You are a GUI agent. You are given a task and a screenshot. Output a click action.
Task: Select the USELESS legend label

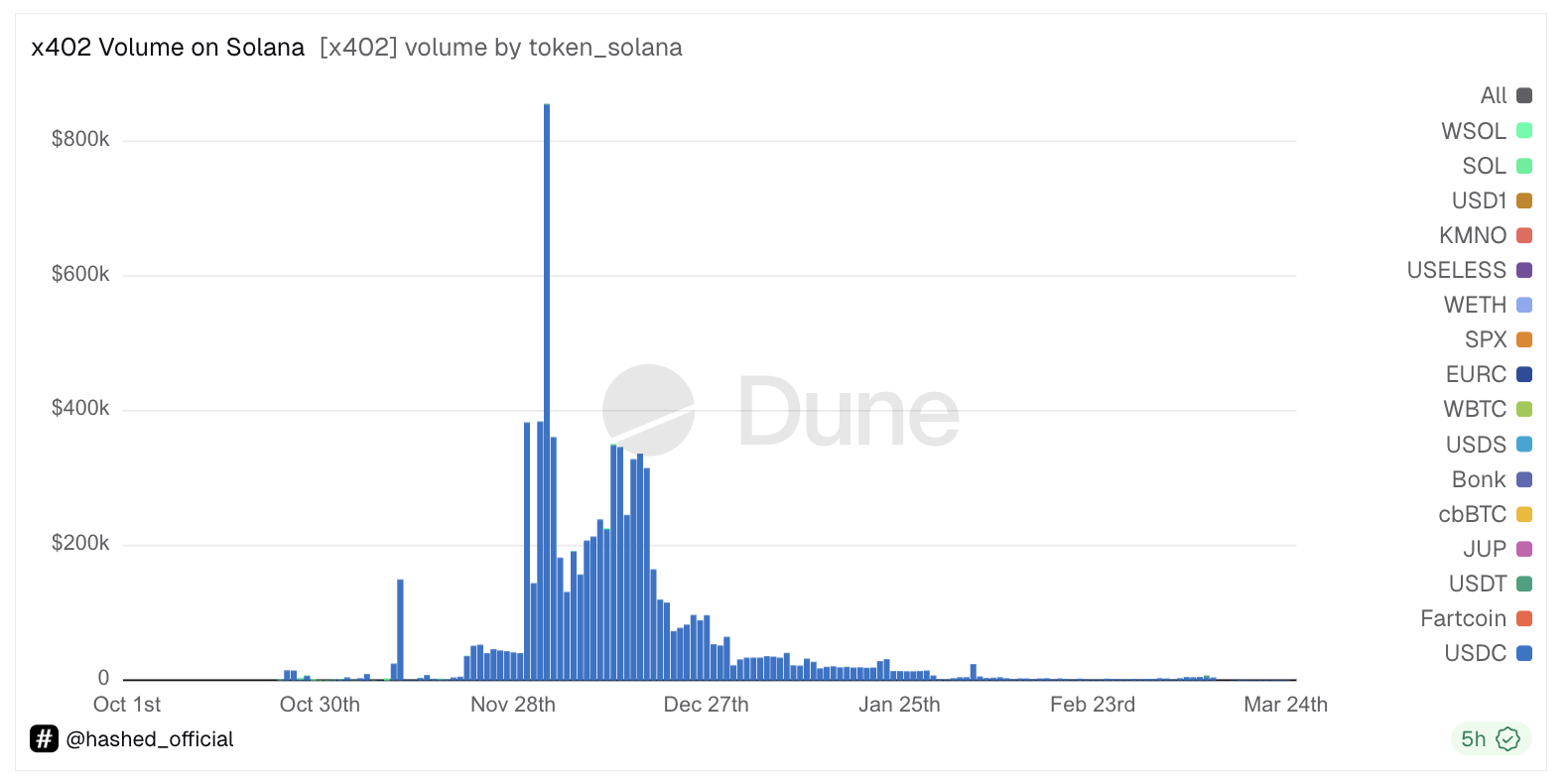pos(1456,270)
